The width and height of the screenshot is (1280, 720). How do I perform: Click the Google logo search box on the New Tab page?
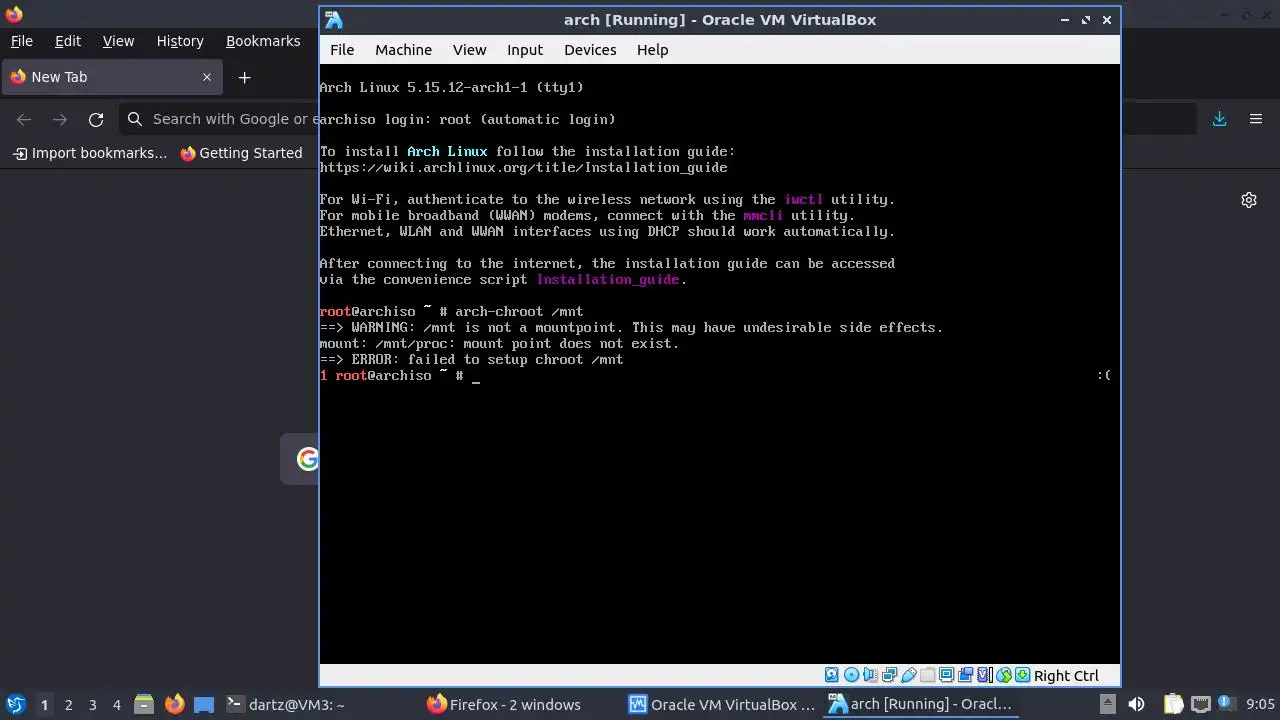[299, 459]
